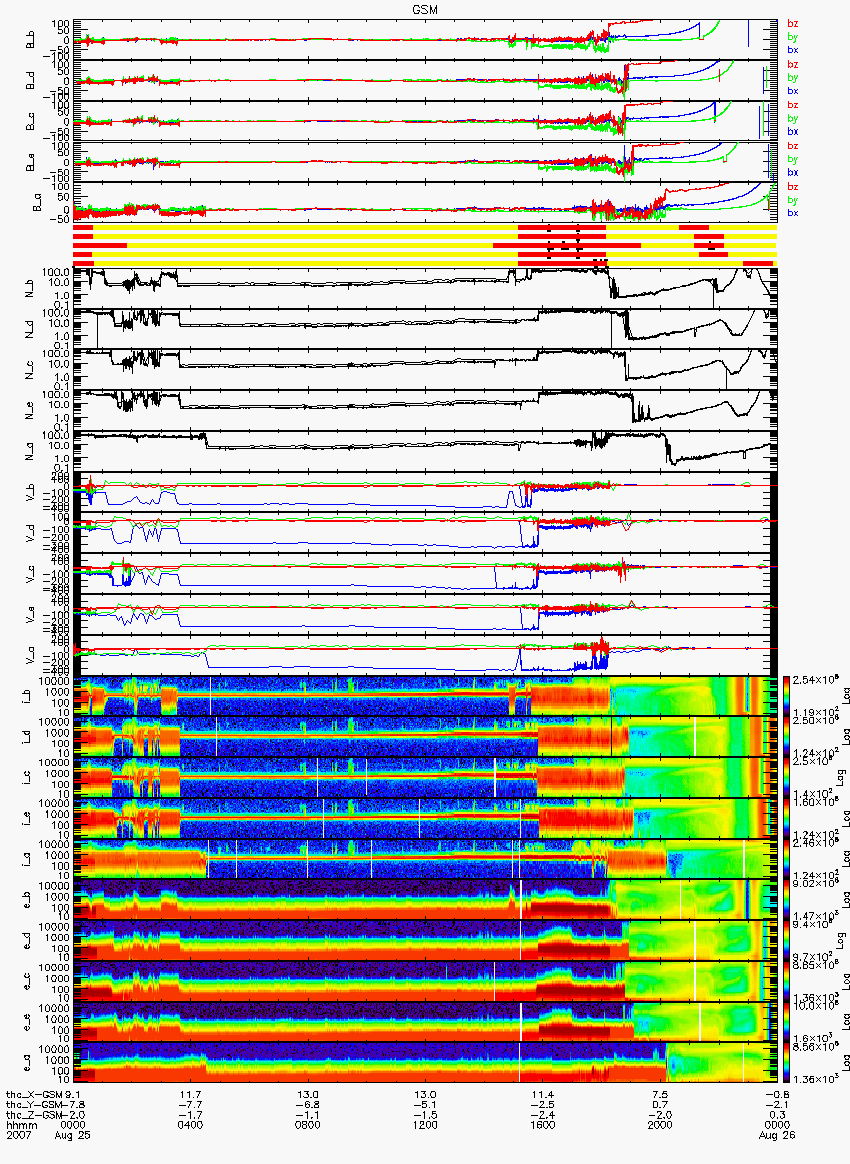This screenshot has width=850, height=1164.
Task: Click the 2007 year label
Action: pyautogui.click(x=18, y=1134)
